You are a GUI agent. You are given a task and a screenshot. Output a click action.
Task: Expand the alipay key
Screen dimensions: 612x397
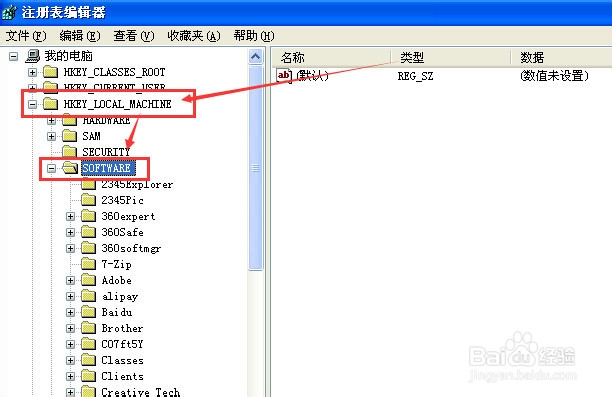[x=71, y=296]
